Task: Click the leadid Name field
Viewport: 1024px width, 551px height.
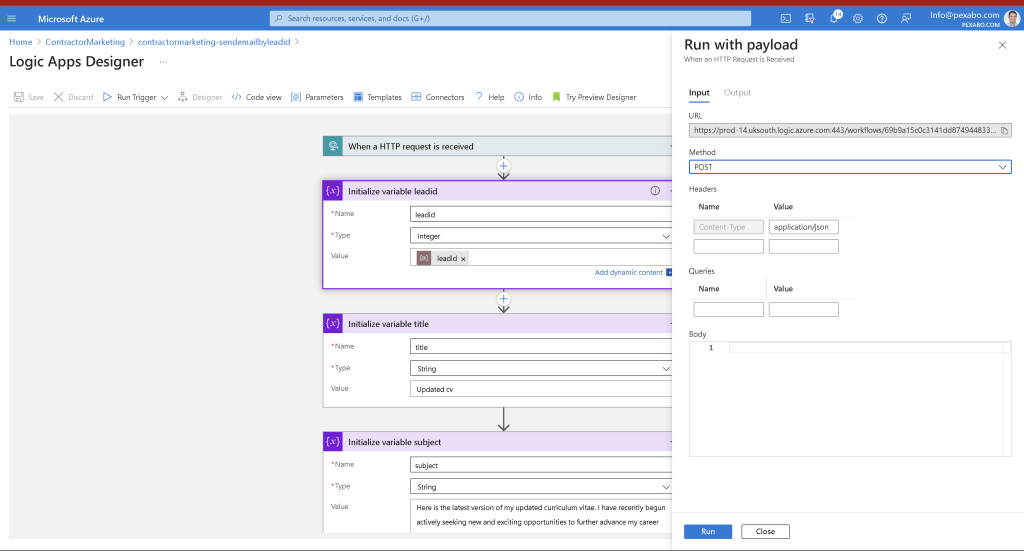Action: click(541, 214)
